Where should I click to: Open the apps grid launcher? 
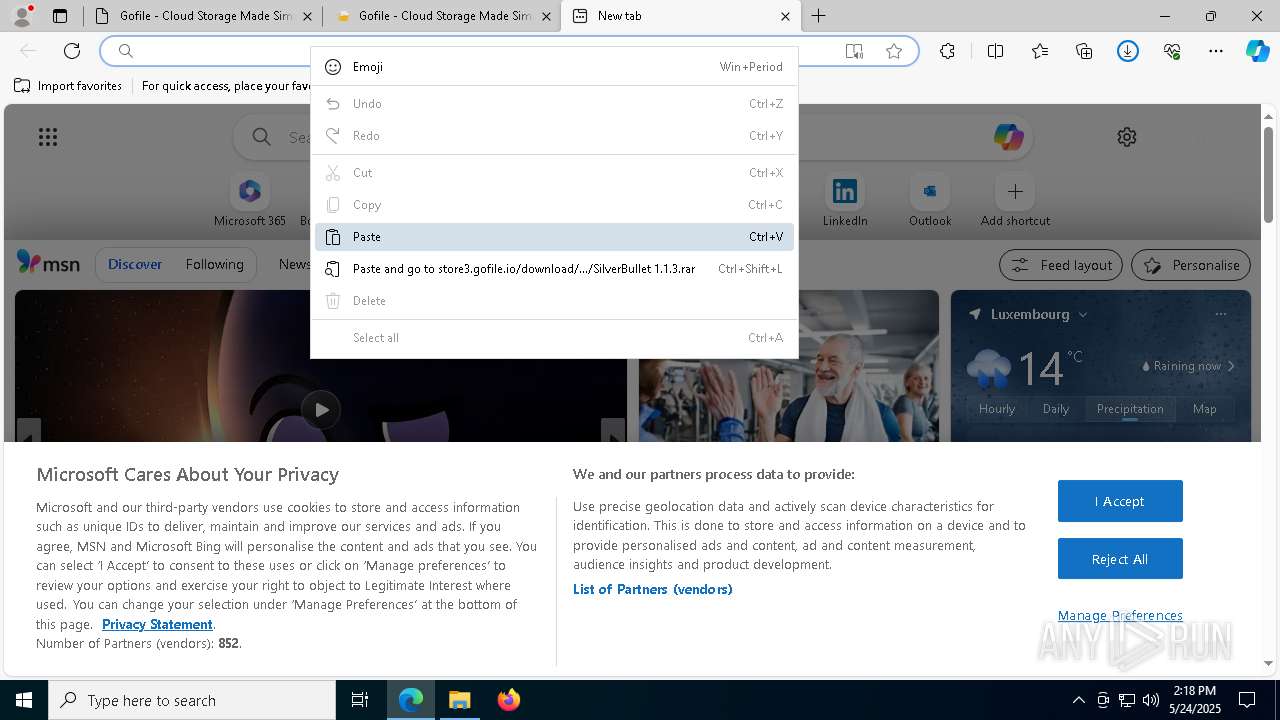(48, 137)
